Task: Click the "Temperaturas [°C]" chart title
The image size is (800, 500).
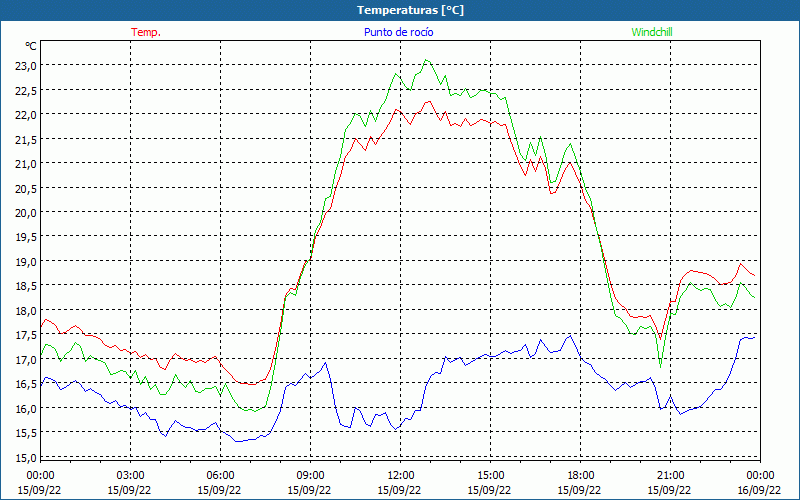Action: 410,10
